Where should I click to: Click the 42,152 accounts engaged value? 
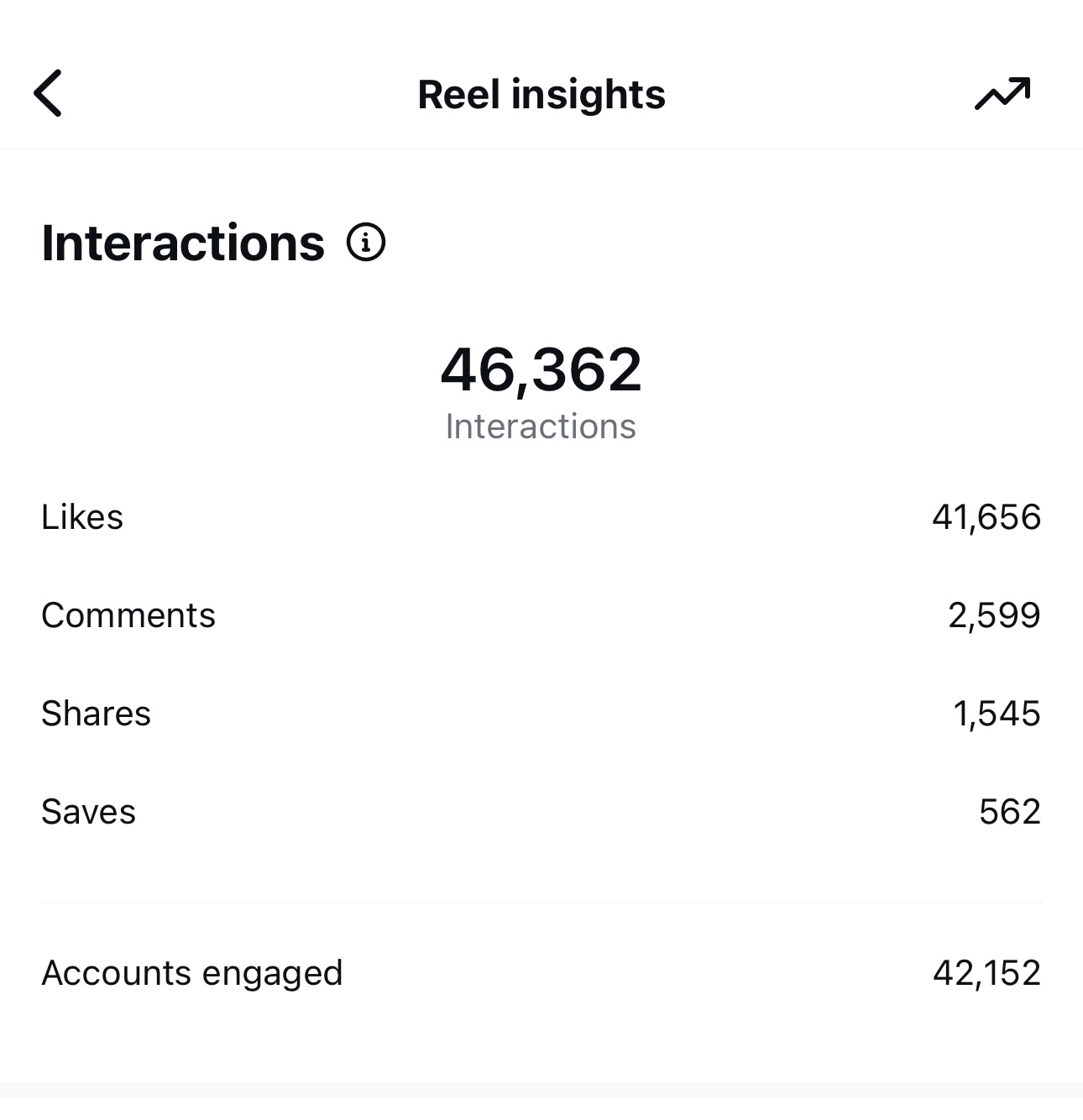click(x=986, y=973)
